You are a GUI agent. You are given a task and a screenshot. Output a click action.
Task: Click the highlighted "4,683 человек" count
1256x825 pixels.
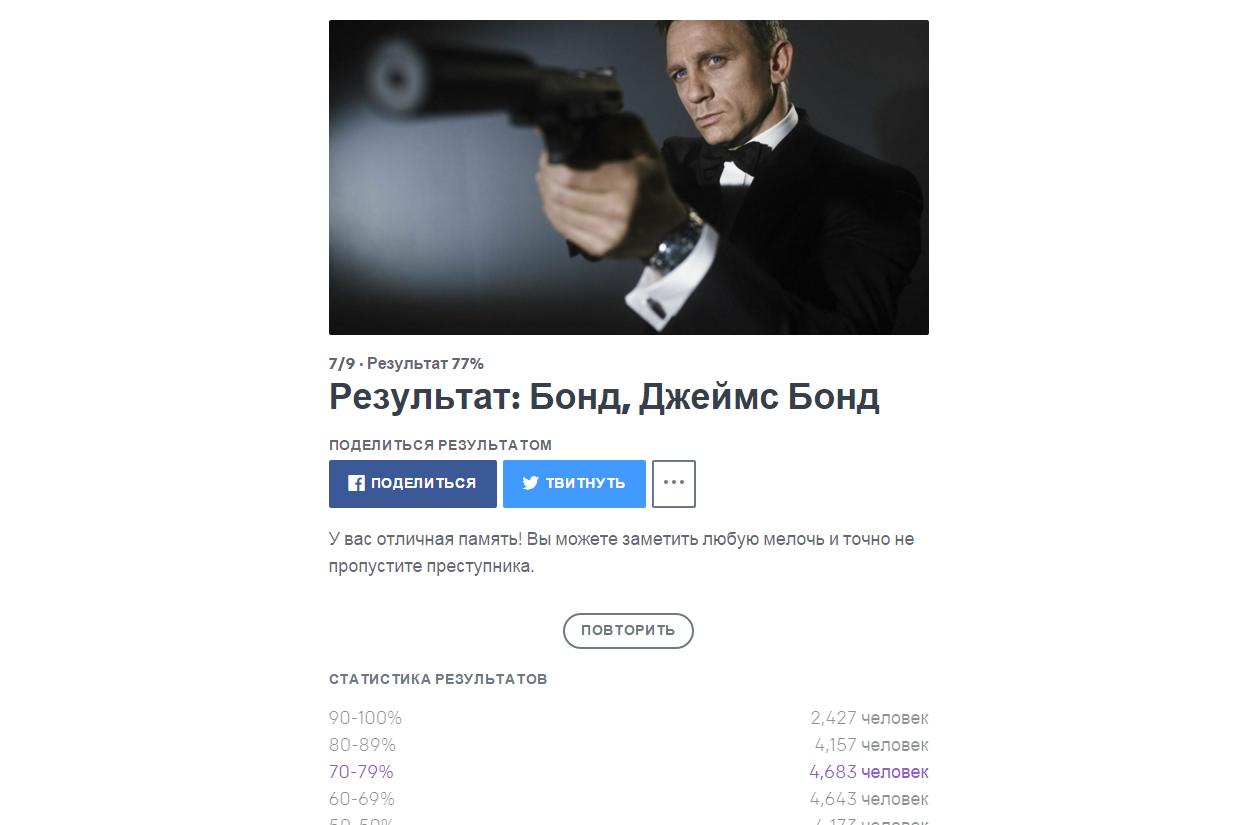coord(869,772)
